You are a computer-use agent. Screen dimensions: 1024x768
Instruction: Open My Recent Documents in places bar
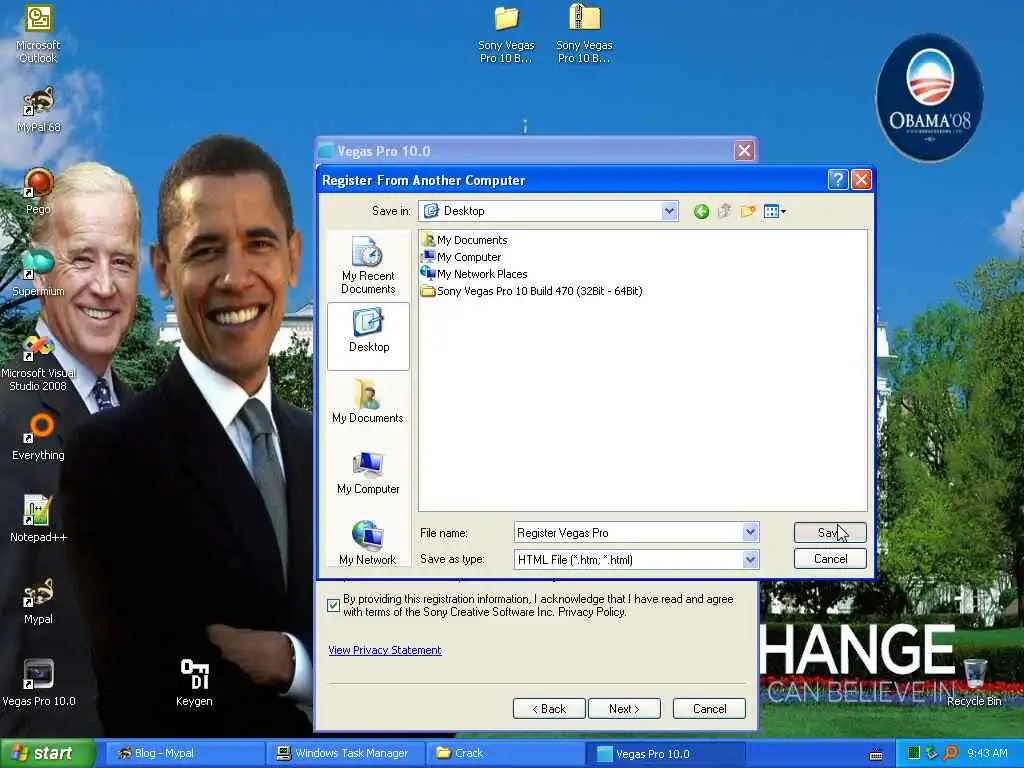click(368, 265)
